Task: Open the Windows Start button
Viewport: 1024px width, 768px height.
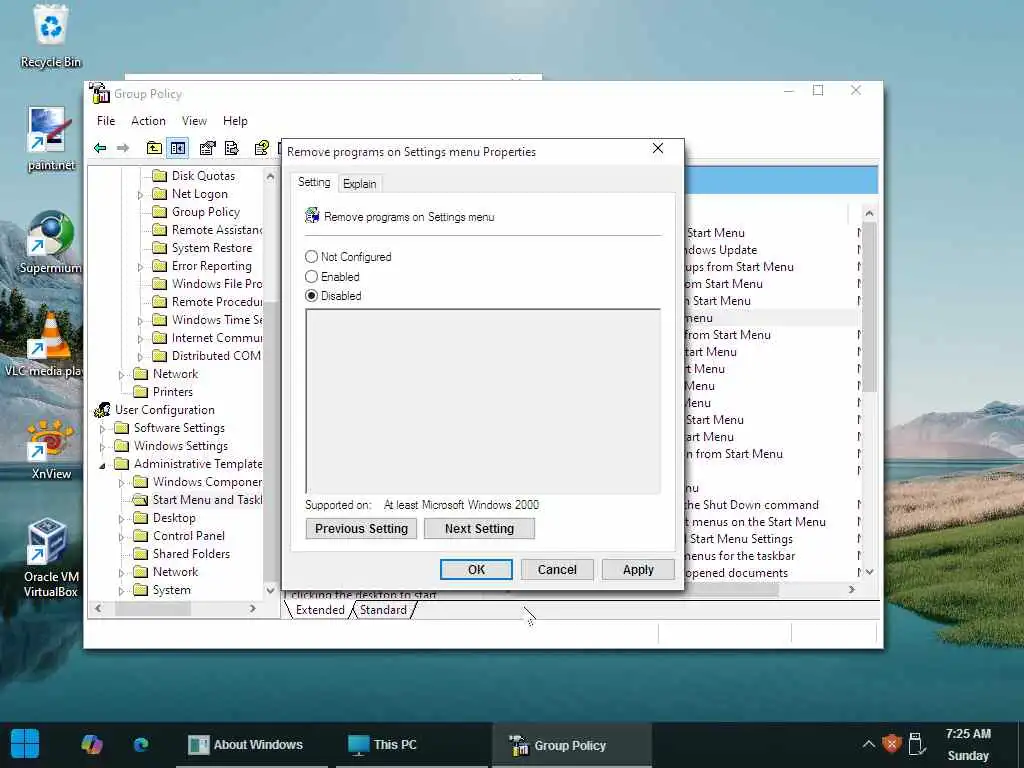Action: pyautogui.click(x=25, y=744)
